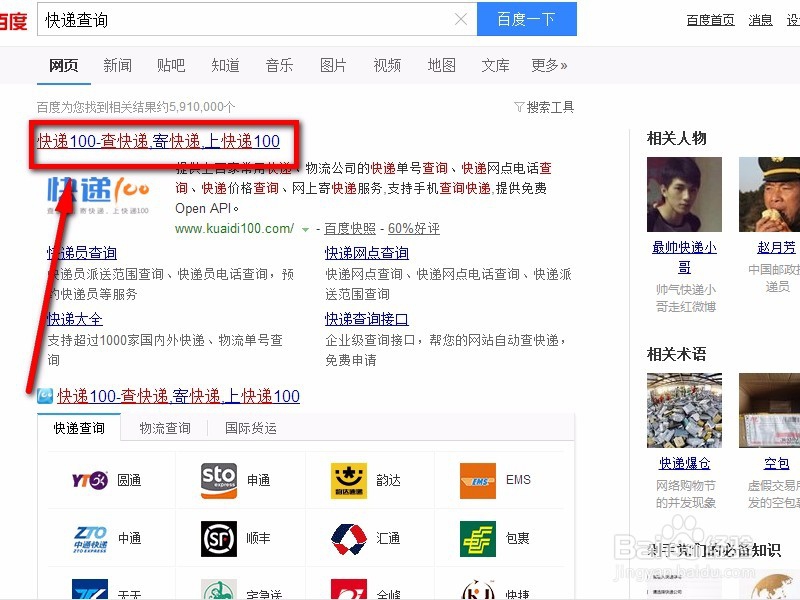Open the 空包 term link
Screen dimensions: 800x600
(777, 463)
